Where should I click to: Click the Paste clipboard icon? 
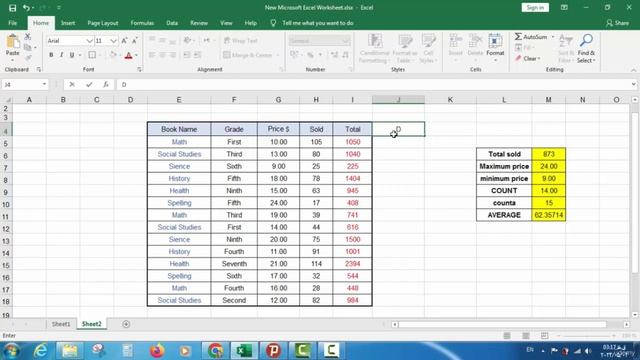[x=13, y=41]
